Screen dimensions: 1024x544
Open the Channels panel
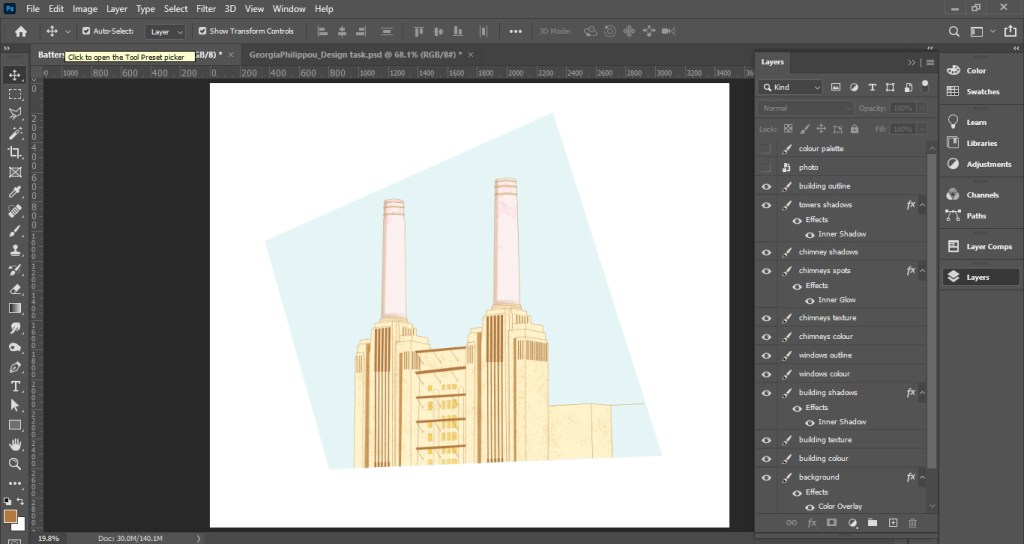tap(982, 195)
